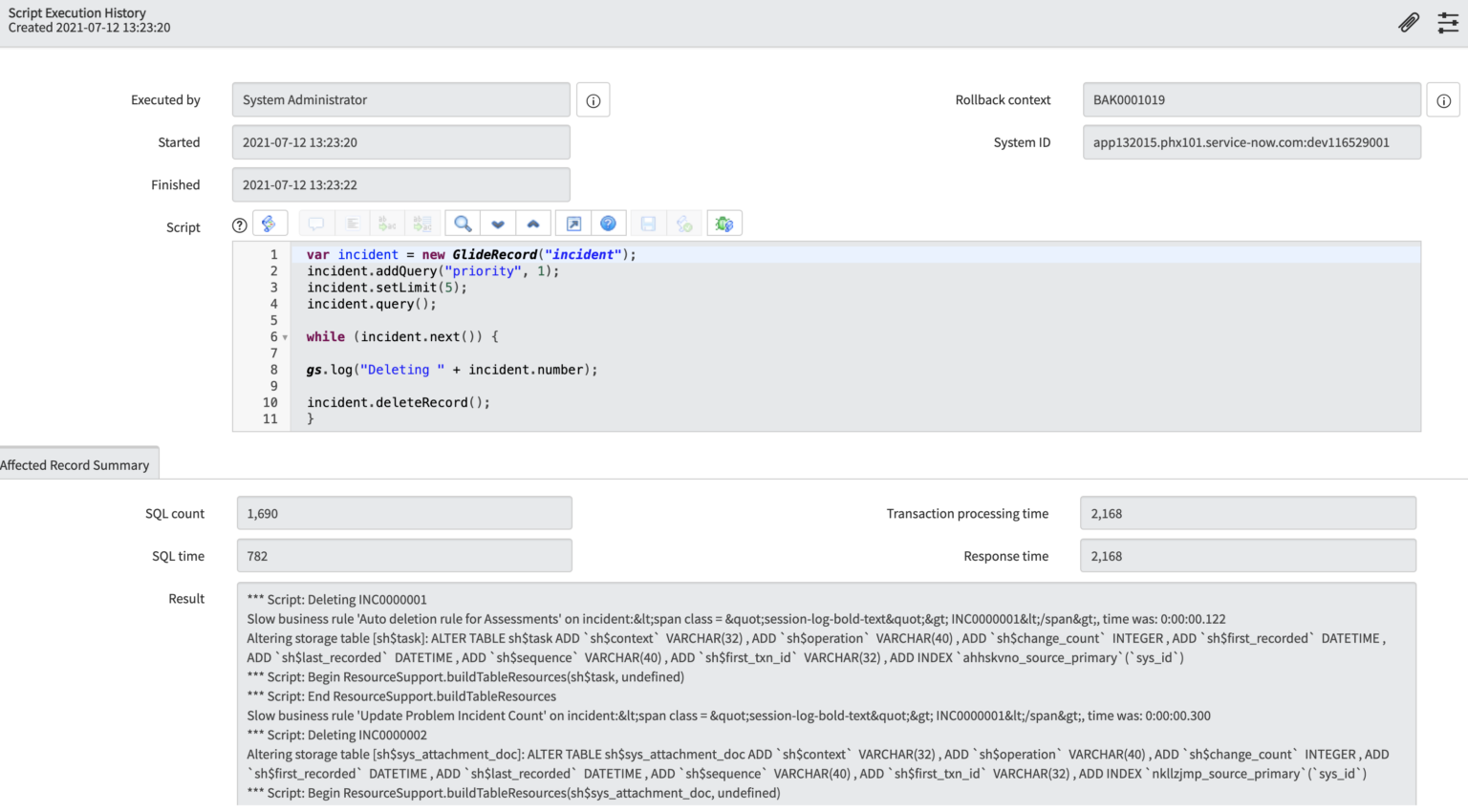The image size is (1468, 812).
Task: Open the Script Debugger with the bug icon
Action: point(723,223)
